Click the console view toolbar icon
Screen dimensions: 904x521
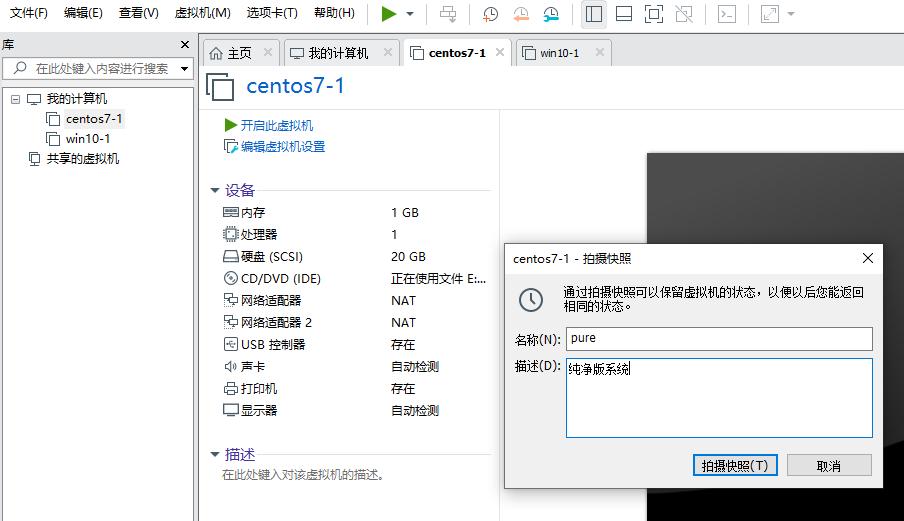[x=727, y=14]
